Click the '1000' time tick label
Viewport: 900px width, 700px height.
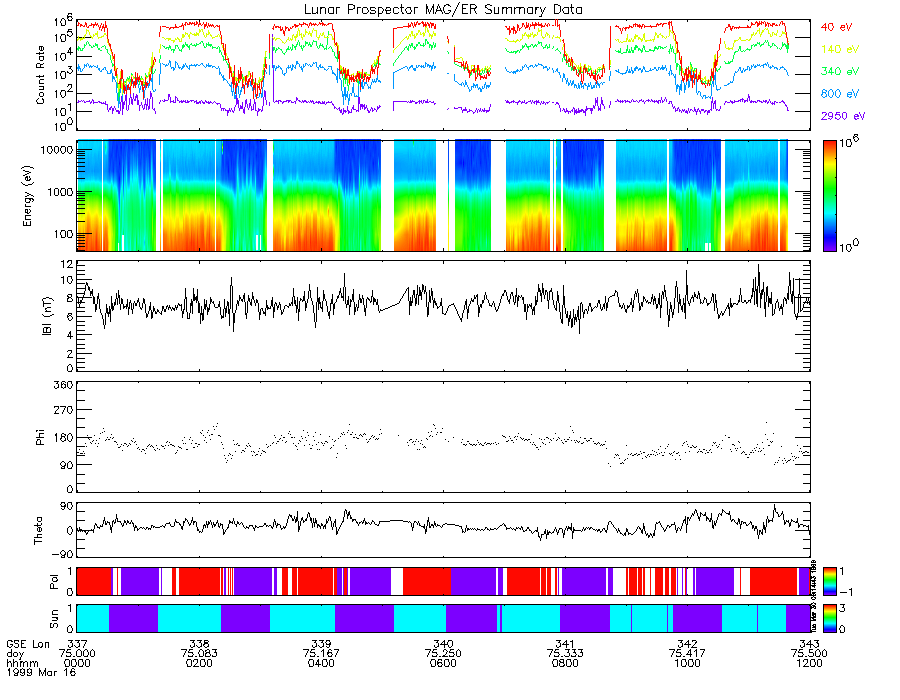(x=687, y=663)
